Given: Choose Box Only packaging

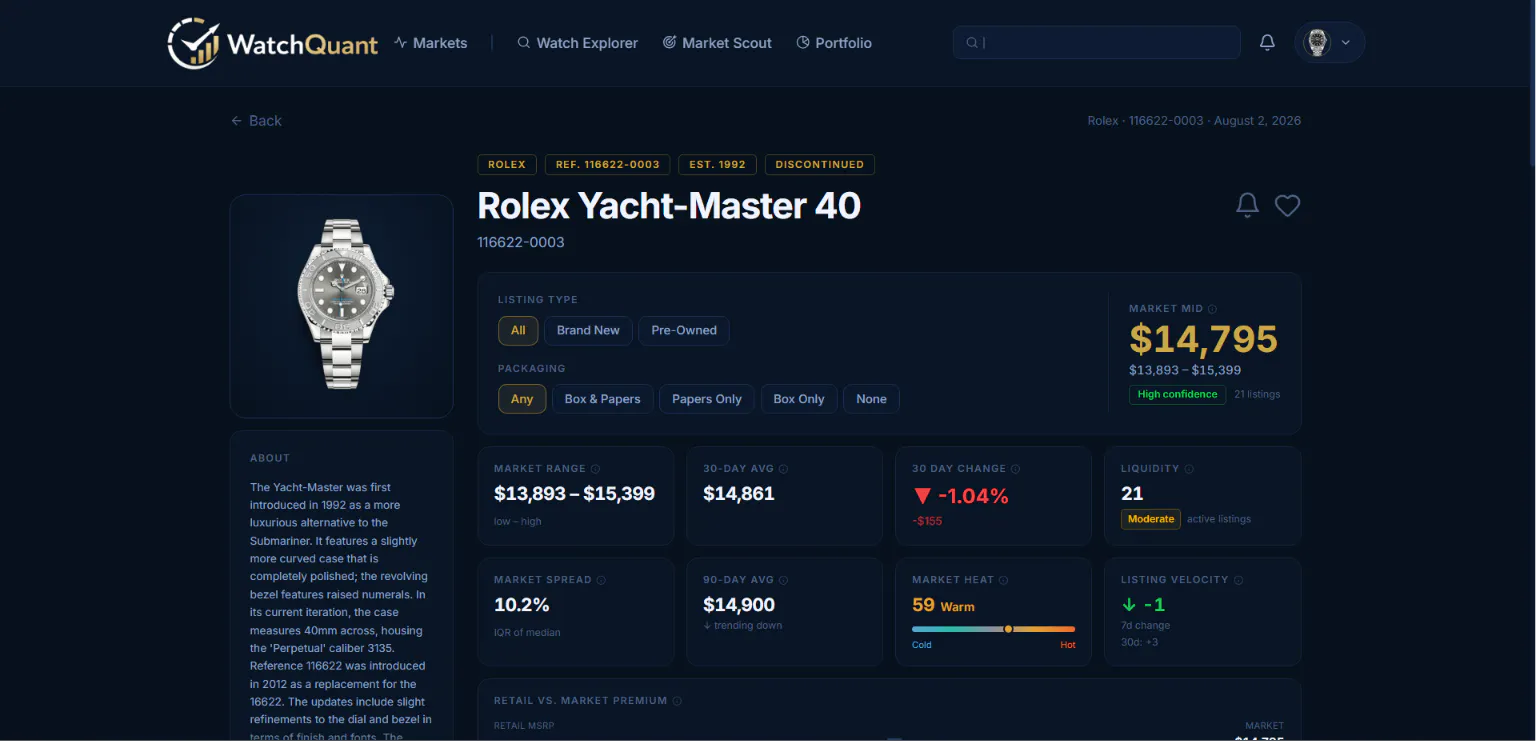Looking at the screenshot, I should click(798, 399).
